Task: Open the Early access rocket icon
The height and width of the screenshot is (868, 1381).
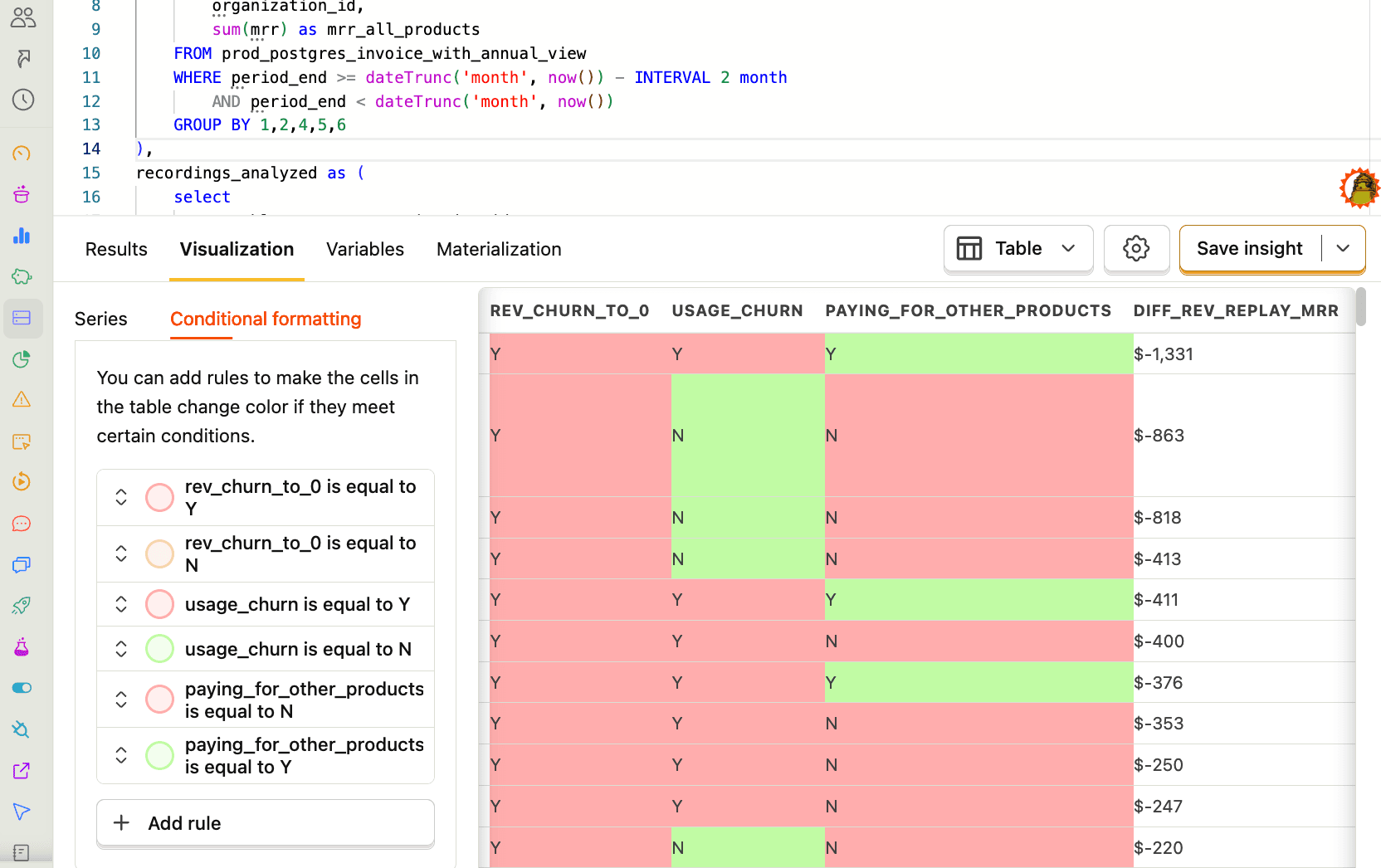Action: tap(22, 606)
